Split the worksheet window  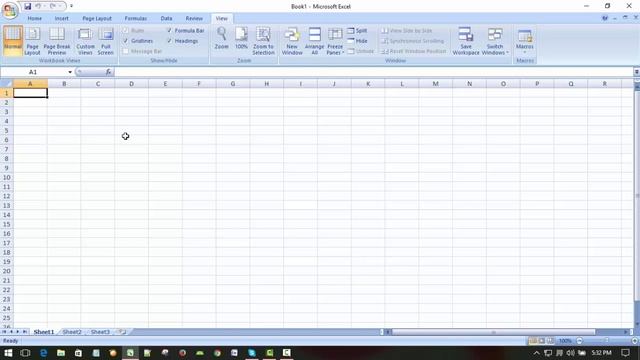358,31
